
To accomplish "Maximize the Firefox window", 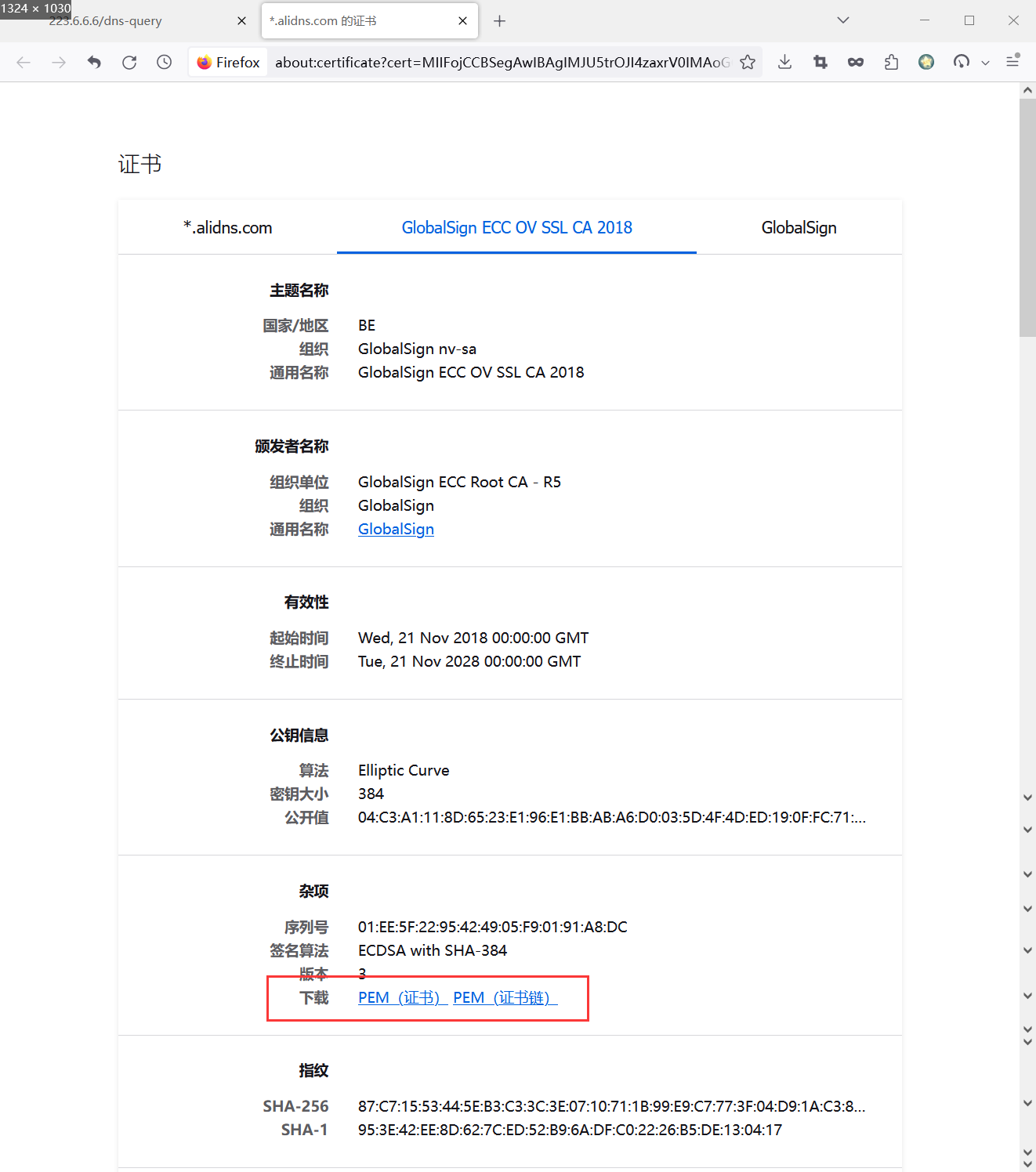I will point(969,20).
